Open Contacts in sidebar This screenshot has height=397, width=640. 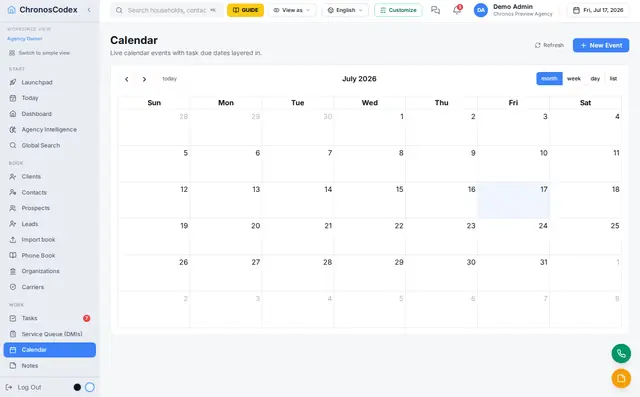coord(50,192)
